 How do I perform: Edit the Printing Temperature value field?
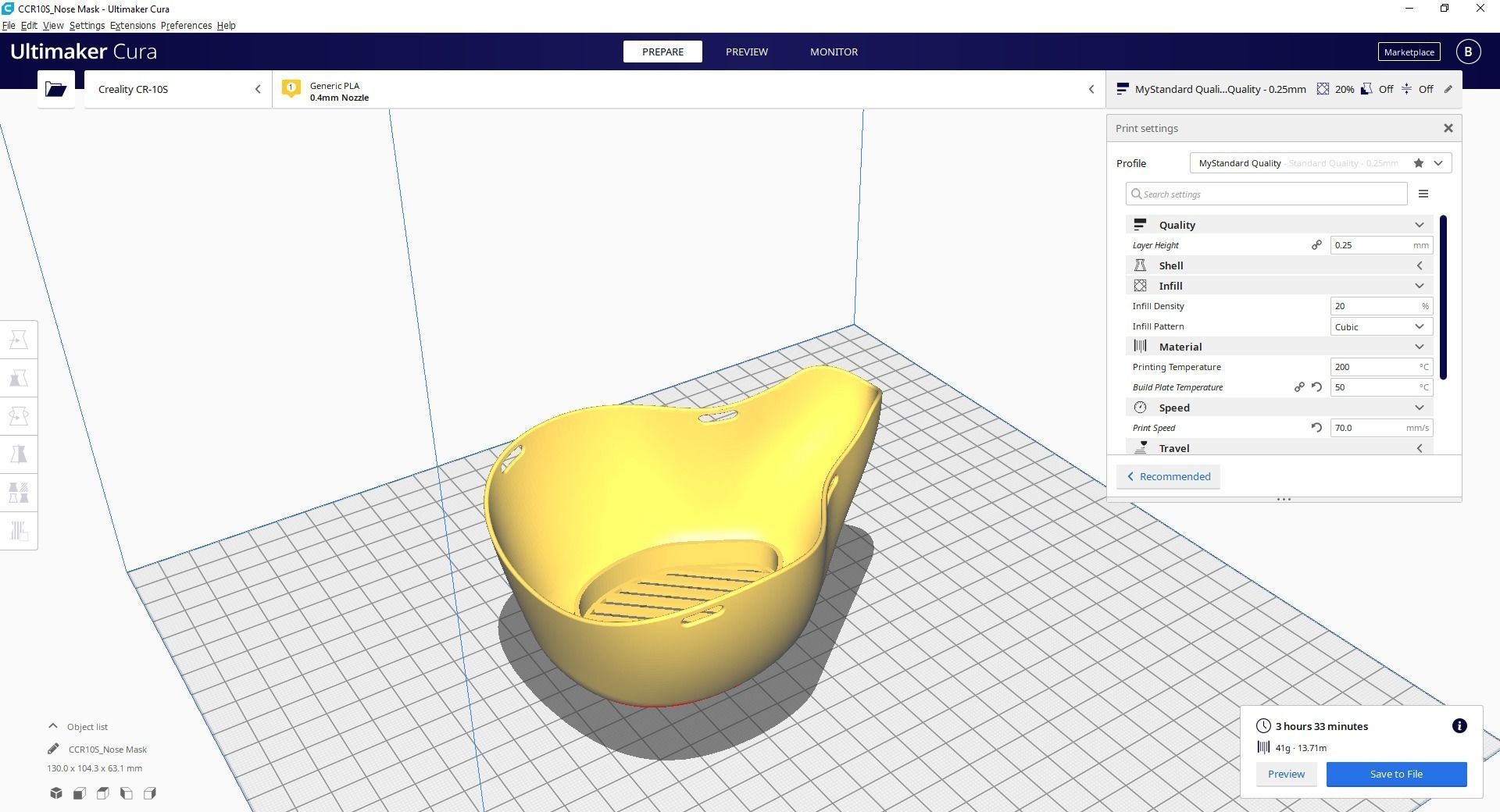pos(1381,367)
